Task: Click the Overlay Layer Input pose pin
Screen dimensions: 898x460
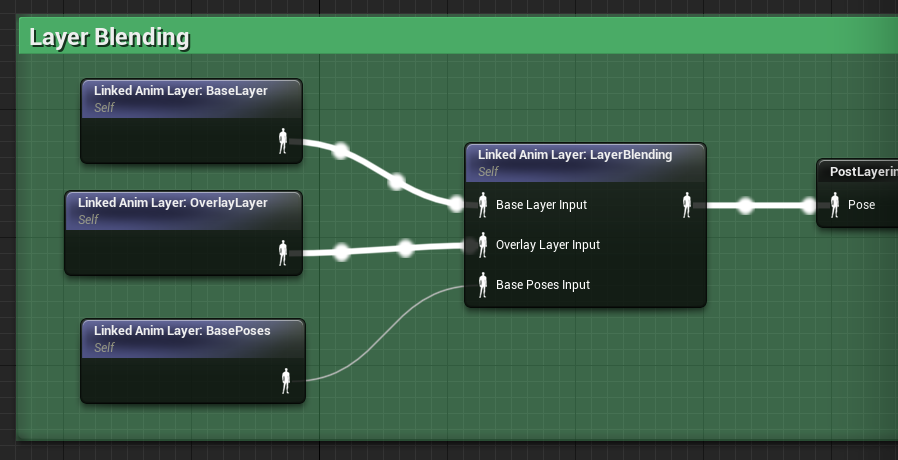Action: click(x=483, y=245)
